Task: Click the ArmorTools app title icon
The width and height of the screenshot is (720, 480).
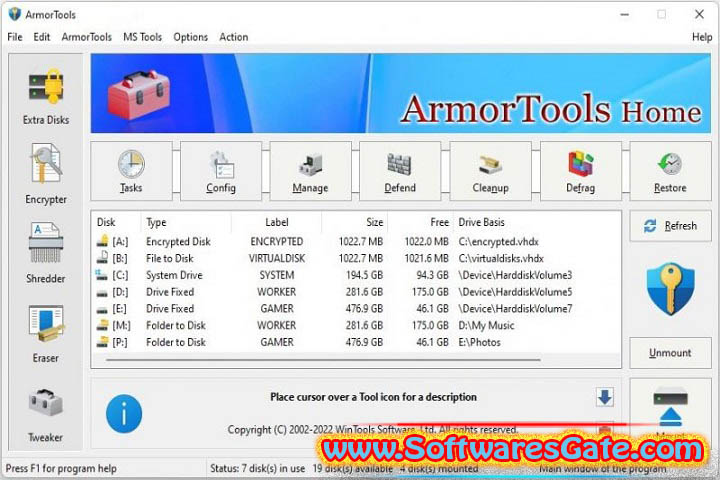Action: point(15,14)
